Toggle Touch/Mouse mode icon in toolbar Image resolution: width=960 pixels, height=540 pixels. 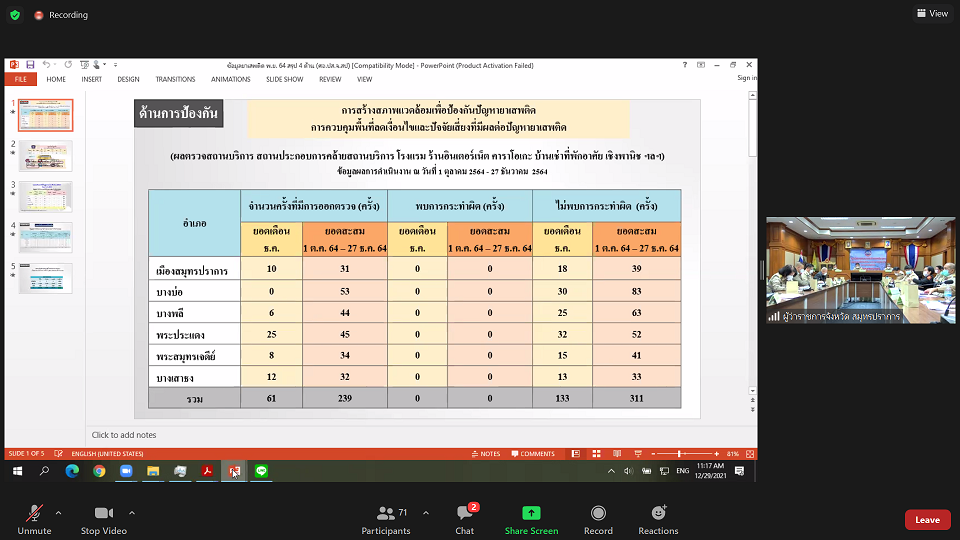tap(96, 65)
